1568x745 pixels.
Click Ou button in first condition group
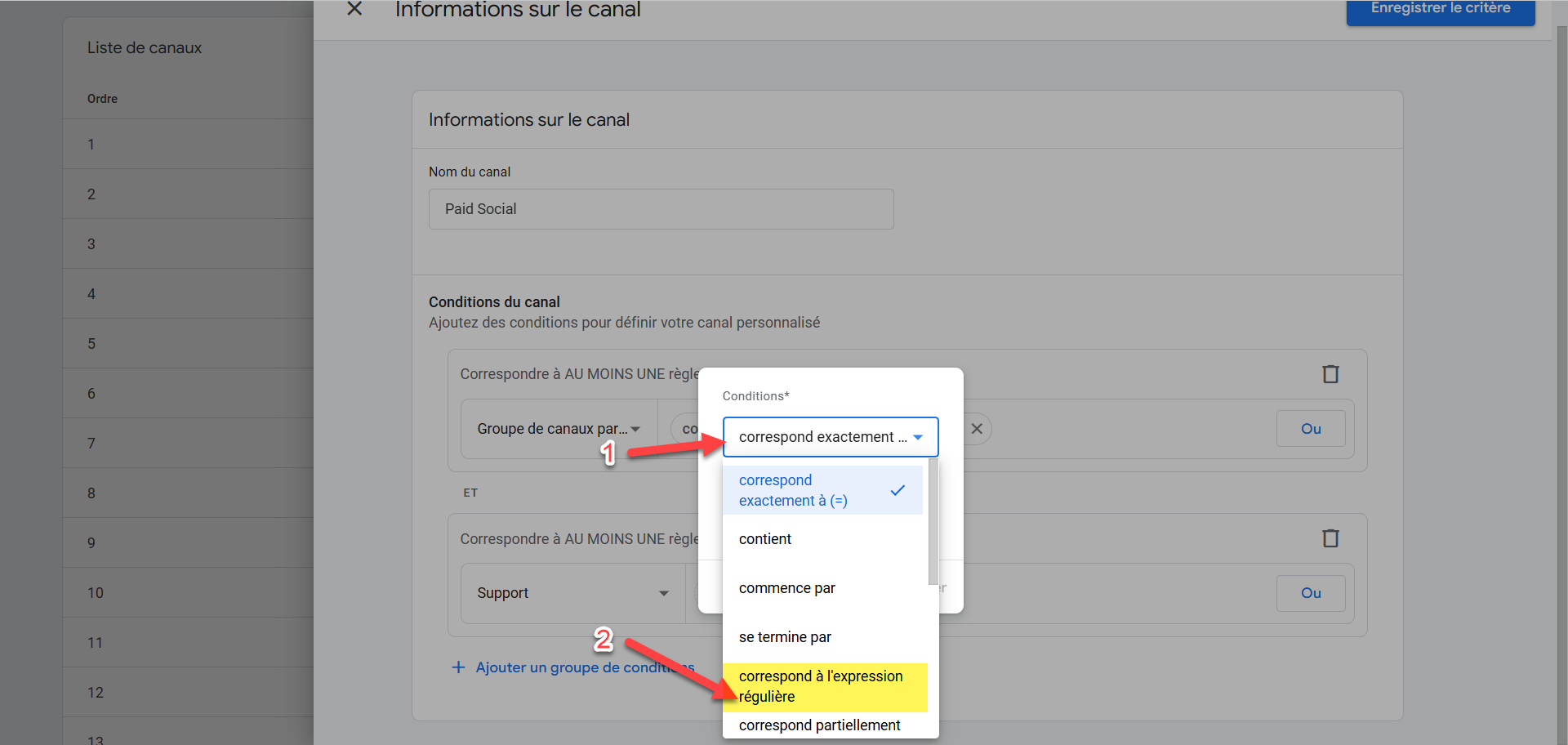1311,429
